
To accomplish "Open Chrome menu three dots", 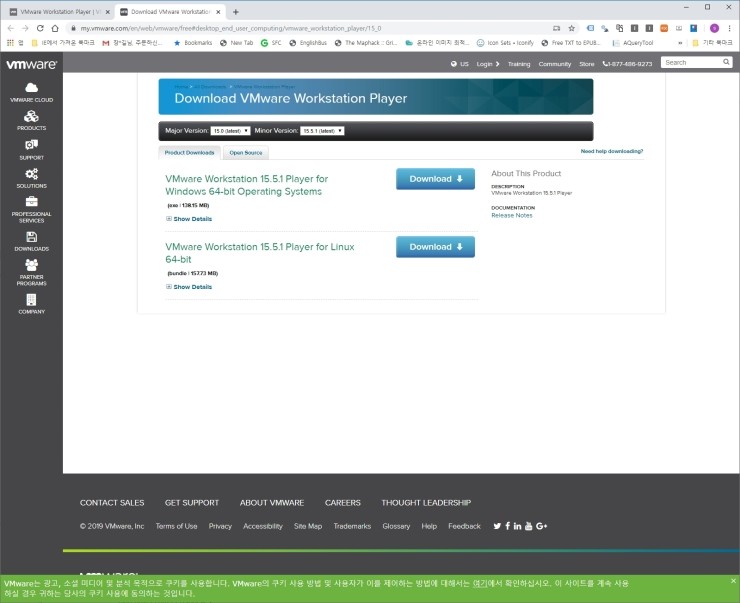I will point(730,28).
